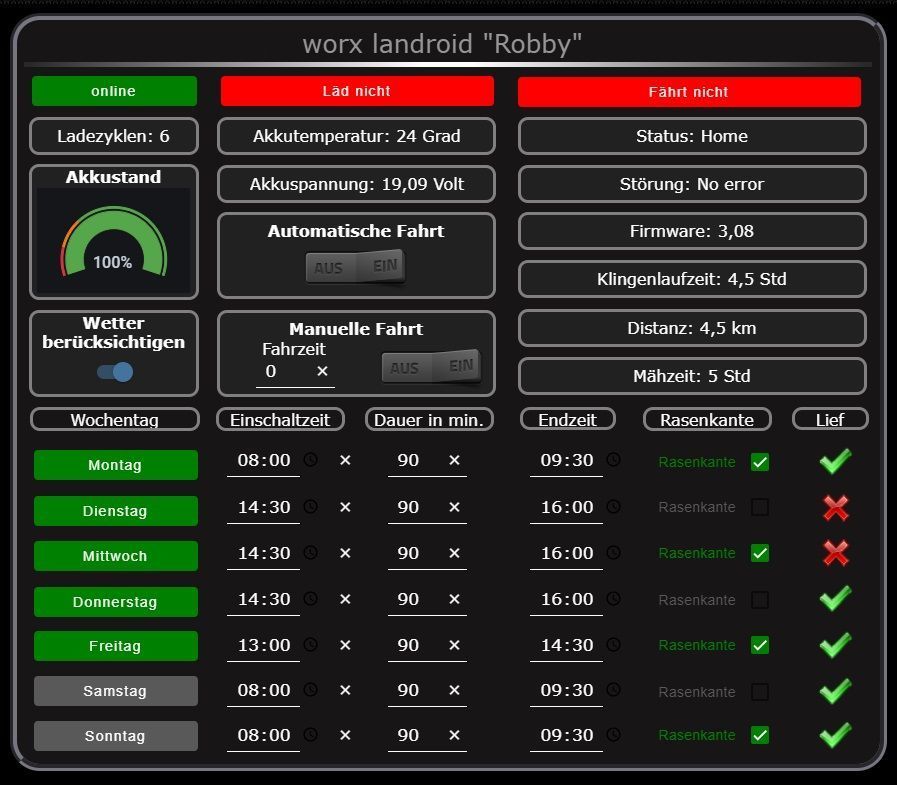Clear the Montag duration with its X icon
This screenshot has width=897, height=785.
pyautogui.click(x=454, y=460)
